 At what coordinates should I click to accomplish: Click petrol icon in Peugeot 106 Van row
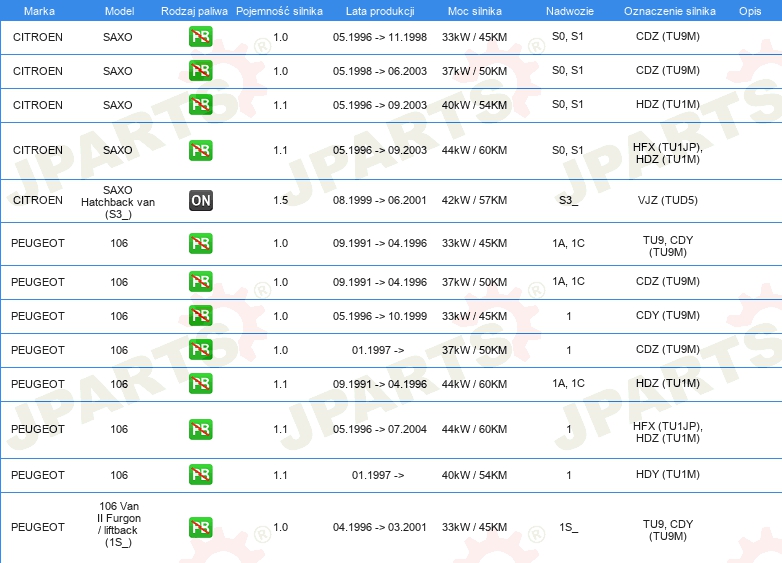point(200,527)
